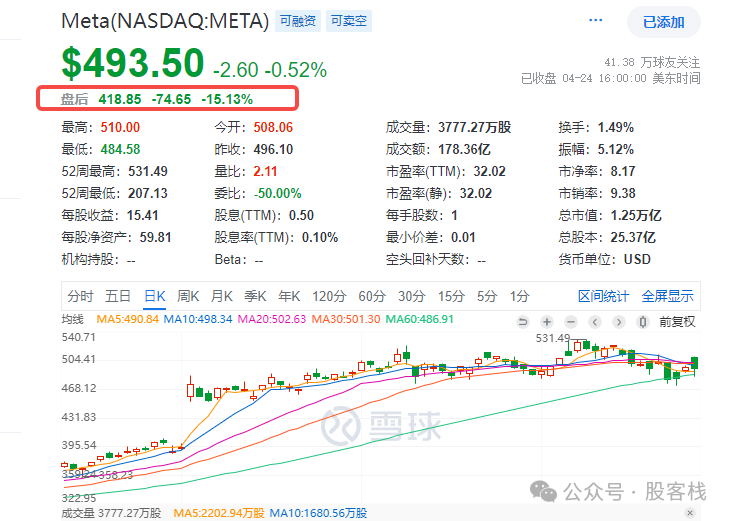Click the 可融资 tag

[x=298, y=21]
